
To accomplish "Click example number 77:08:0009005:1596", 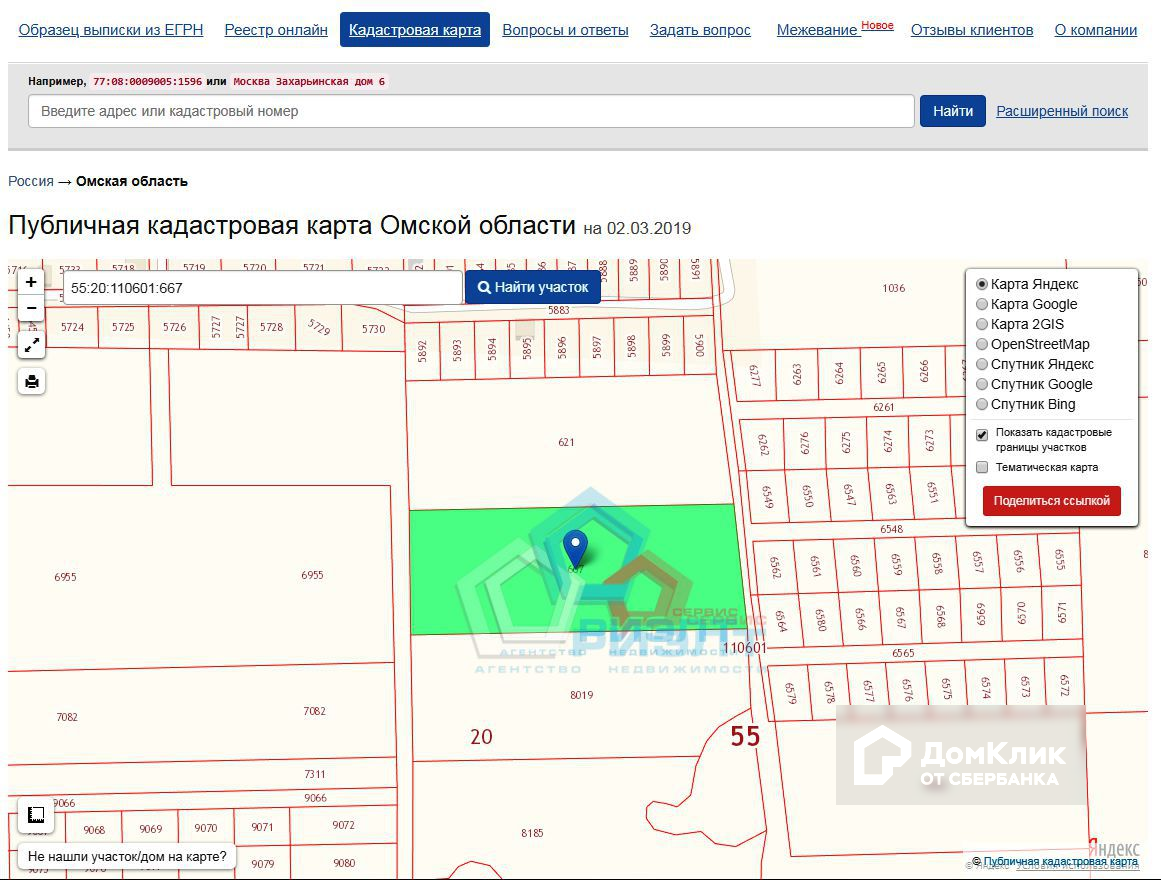I will [147, 81].
